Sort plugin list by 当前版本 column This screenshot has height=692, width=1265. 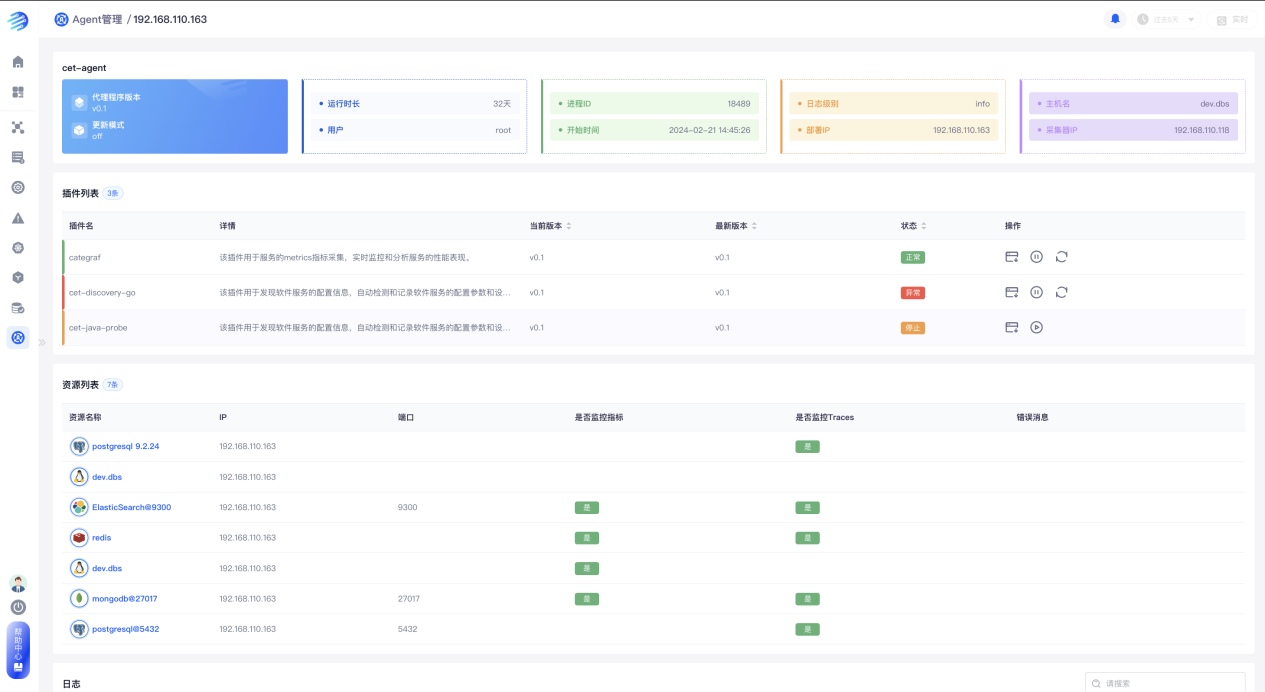568,226
